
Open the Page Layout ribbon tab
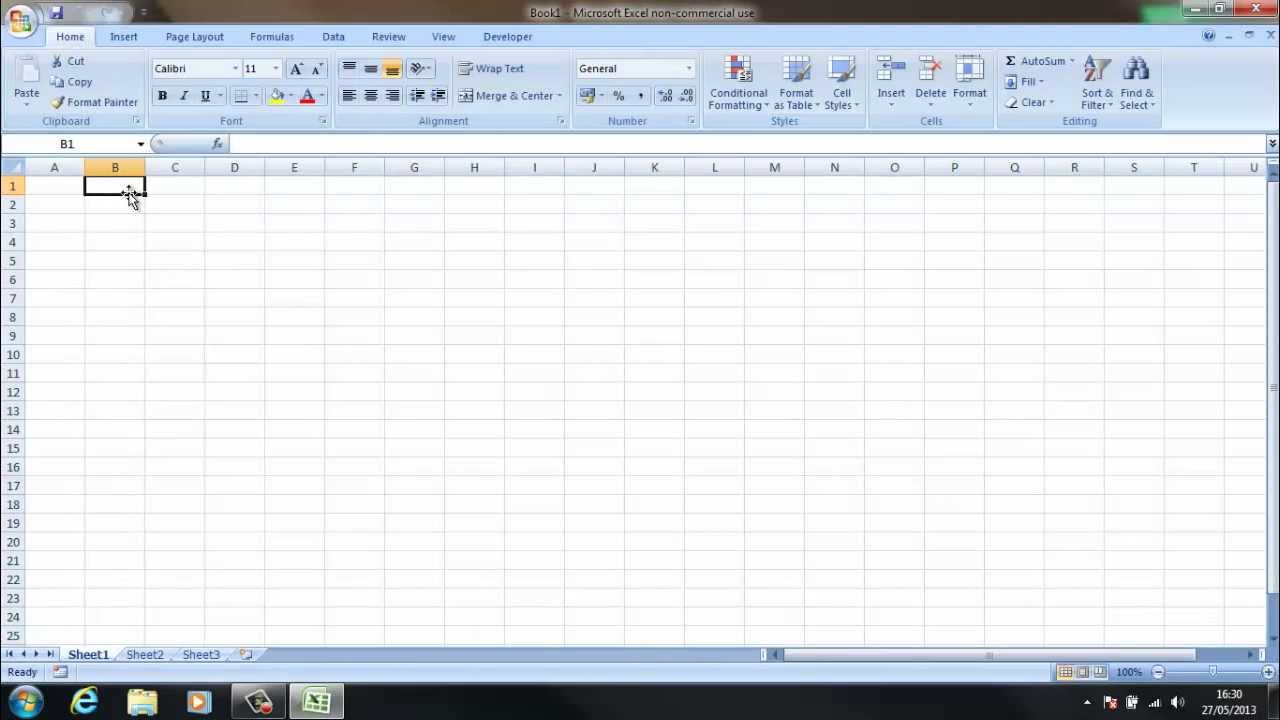(x=195, y=37)
